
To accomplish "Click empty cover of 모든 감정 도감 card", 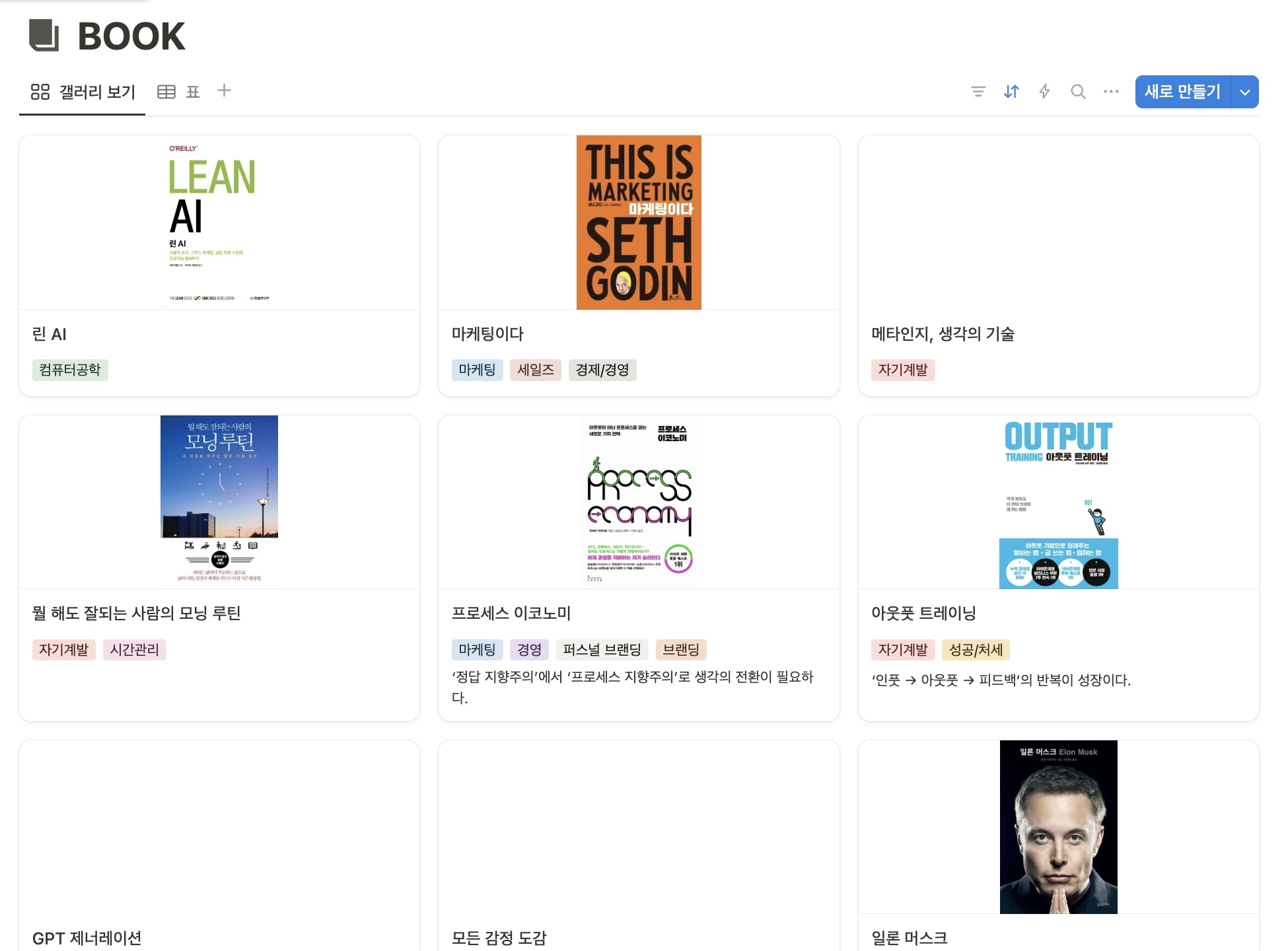I will (x=639, y=827).
